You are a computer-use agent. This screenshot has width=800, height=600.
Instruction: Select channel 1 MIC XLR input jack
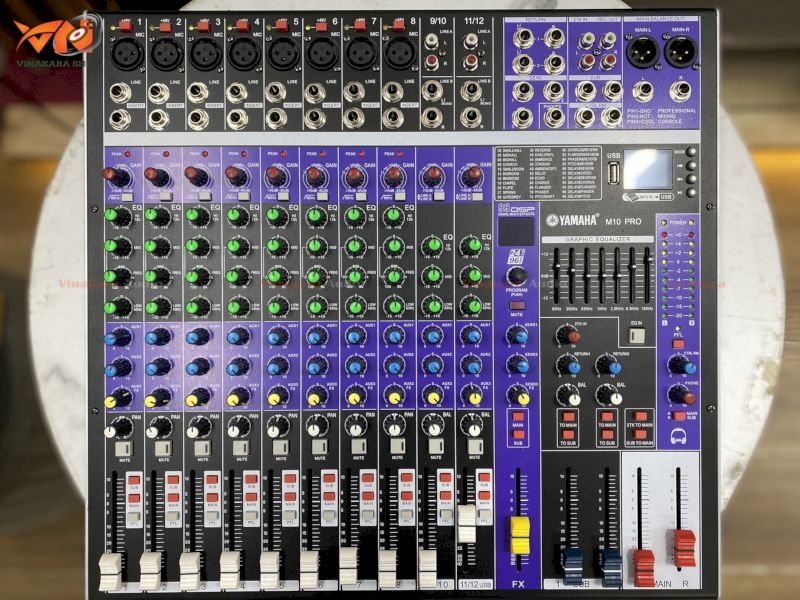(x=127, y=54)
